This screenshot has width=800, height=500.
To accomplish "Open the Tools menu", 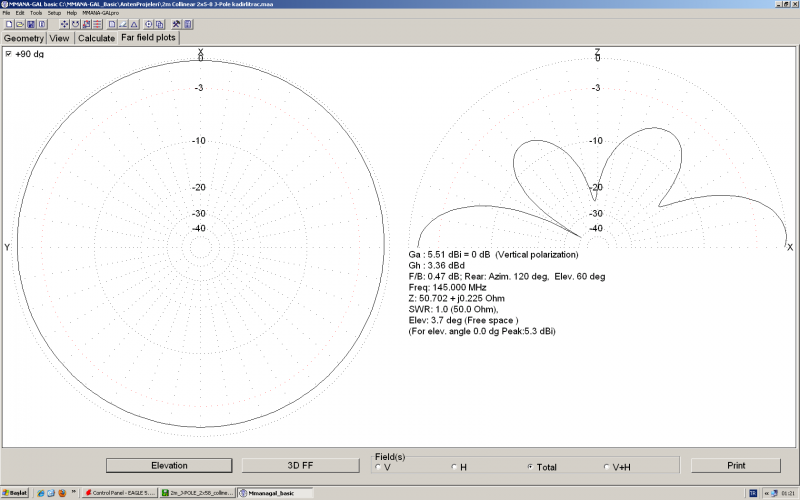I will point(36,13).
